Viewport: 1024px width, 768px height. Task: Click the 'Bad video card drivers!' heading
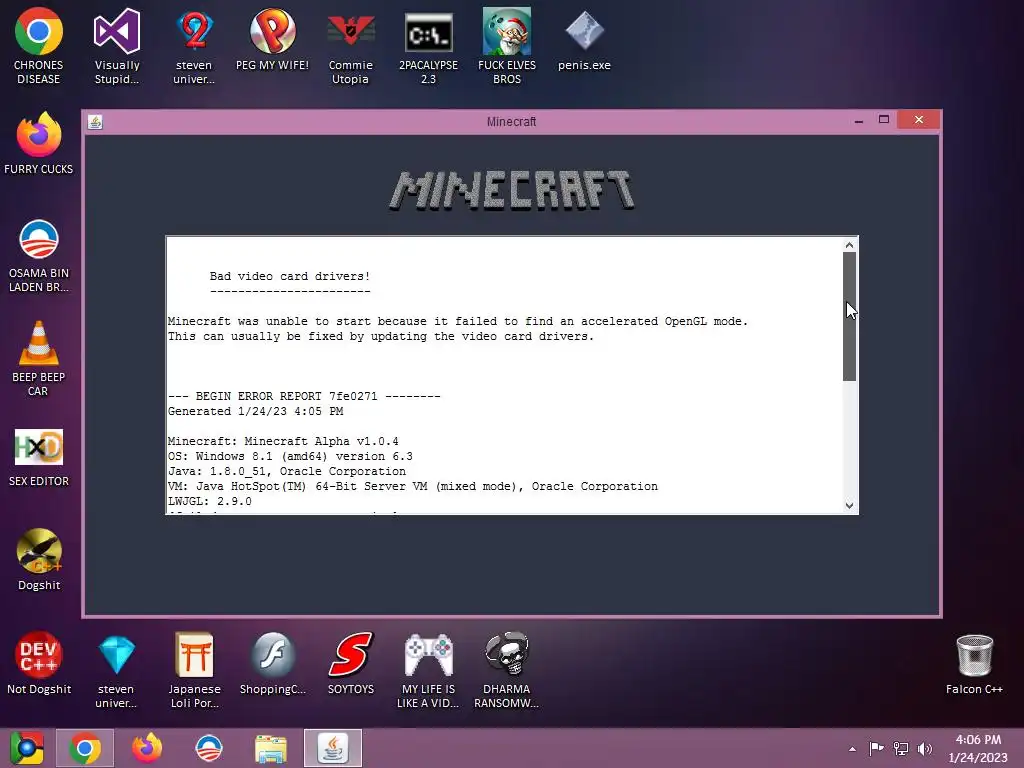point(290,276)
